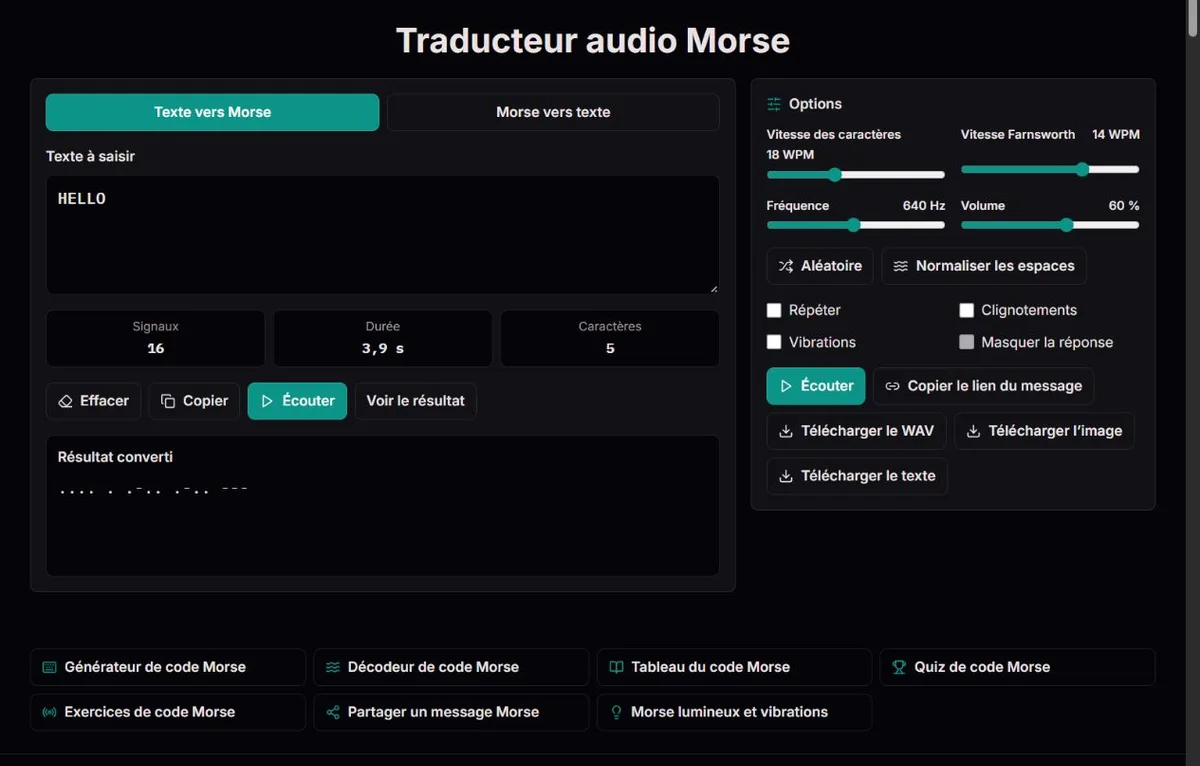Click the Résultat converti output area

[x=382, y=505]
